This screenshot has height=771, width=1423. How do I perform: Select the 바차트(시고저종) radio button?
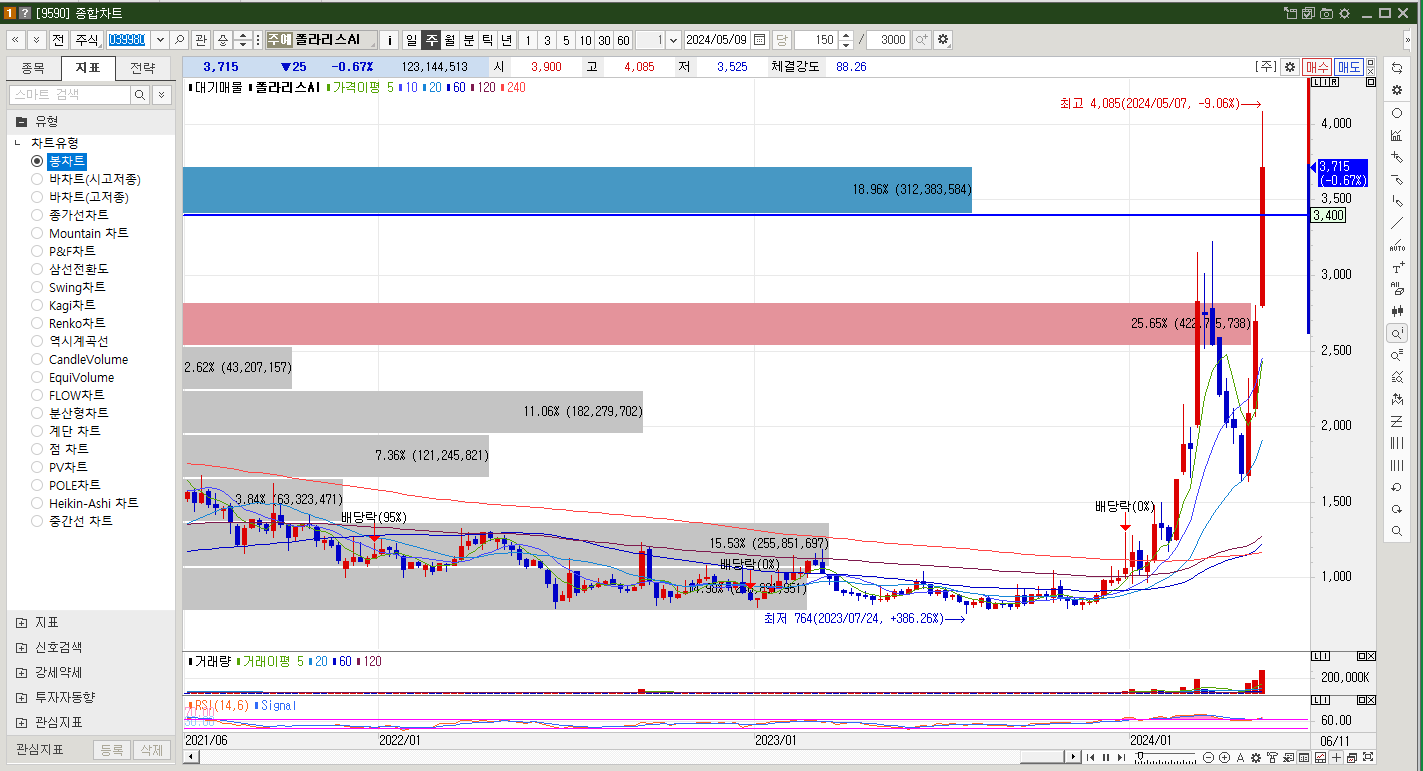coord(37,179)
